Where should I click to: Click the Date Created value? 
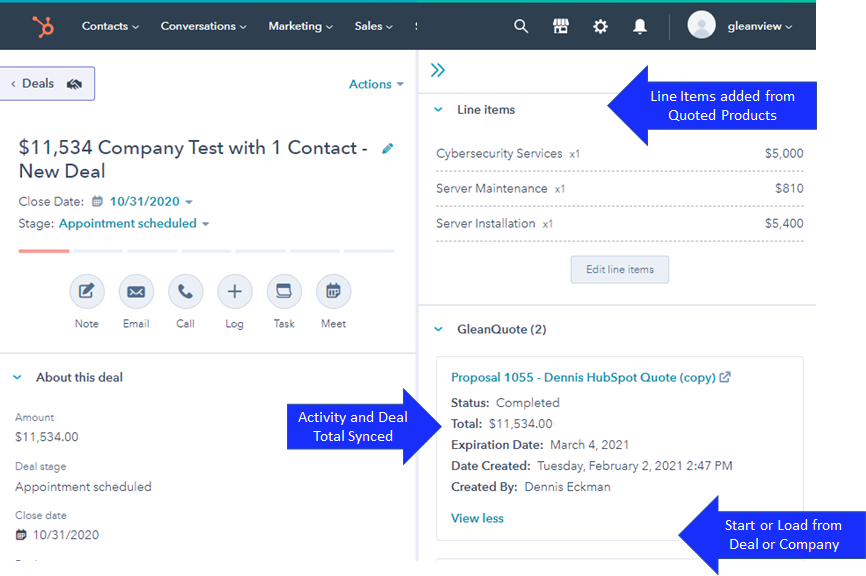point(635,466)
